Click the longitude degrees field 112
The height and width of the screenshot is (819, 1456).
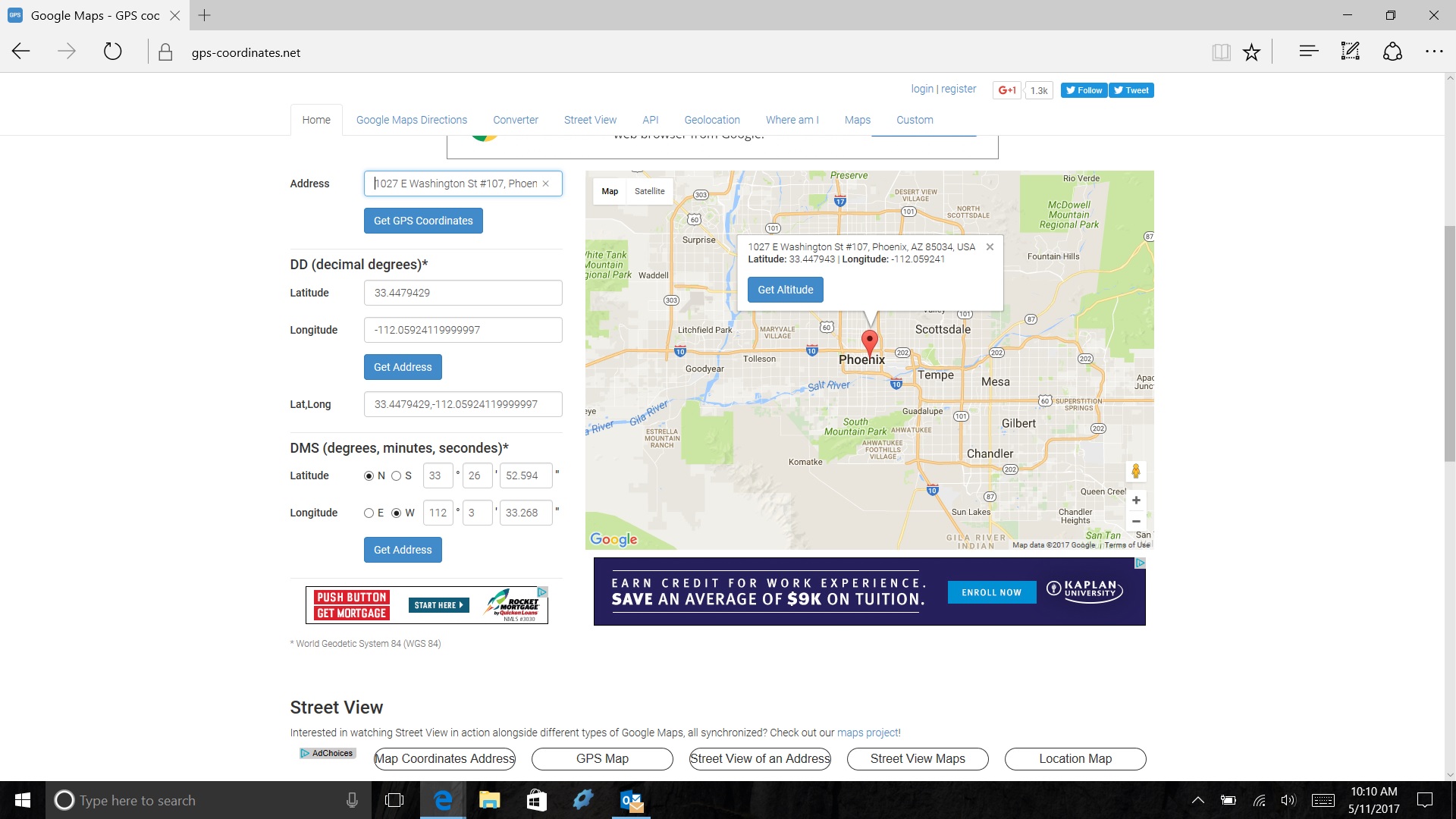tap(438, 513)
